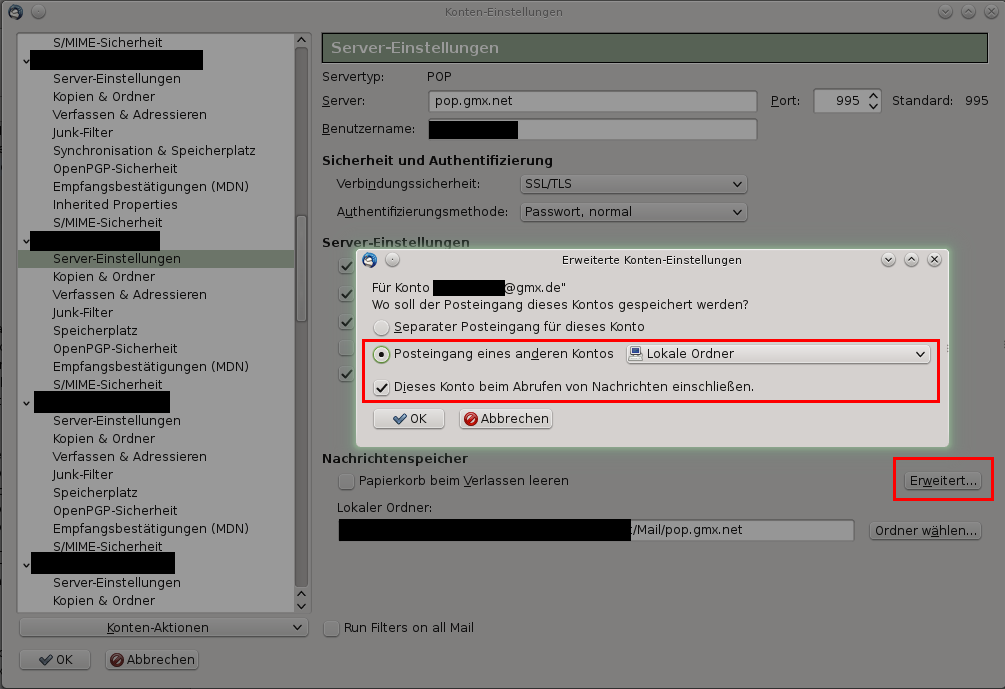
Task: Toggle the 'Run Filters on all Mail' checkbox
Action: pos(332,628)
